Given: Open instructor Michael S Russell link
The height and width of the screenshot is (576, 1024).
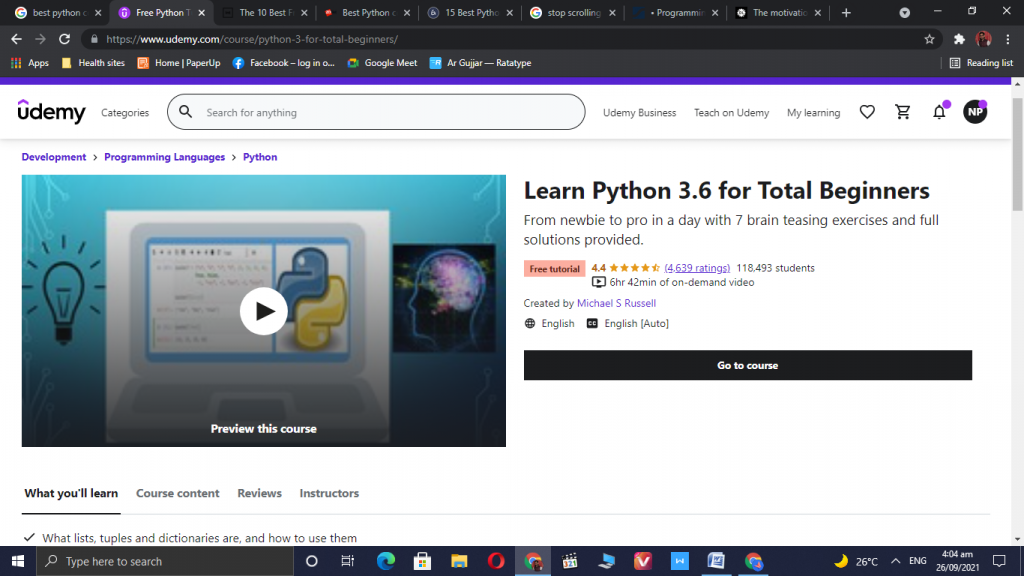Looking at the screenshot, I should tap(616, 303).
